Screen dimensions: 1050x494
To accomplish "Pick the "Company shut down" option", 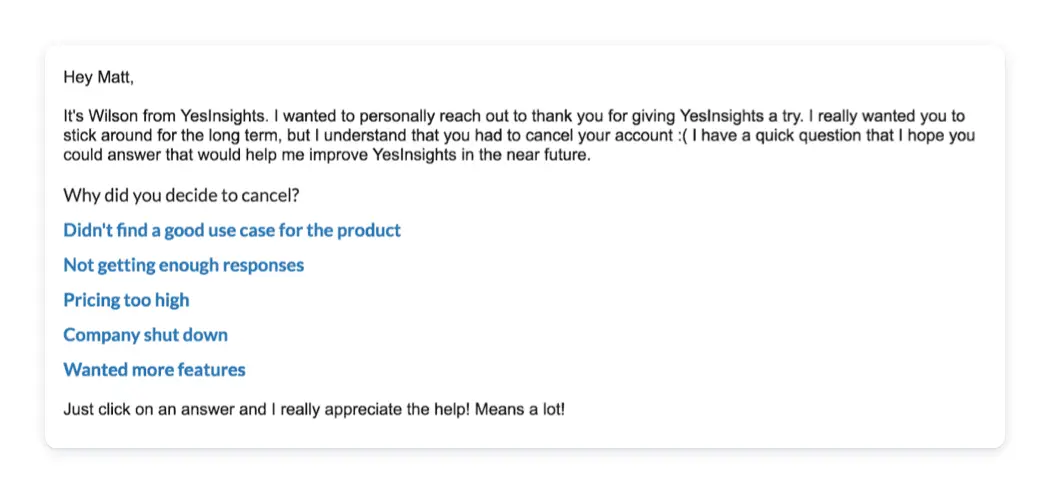I will (145, 335).
